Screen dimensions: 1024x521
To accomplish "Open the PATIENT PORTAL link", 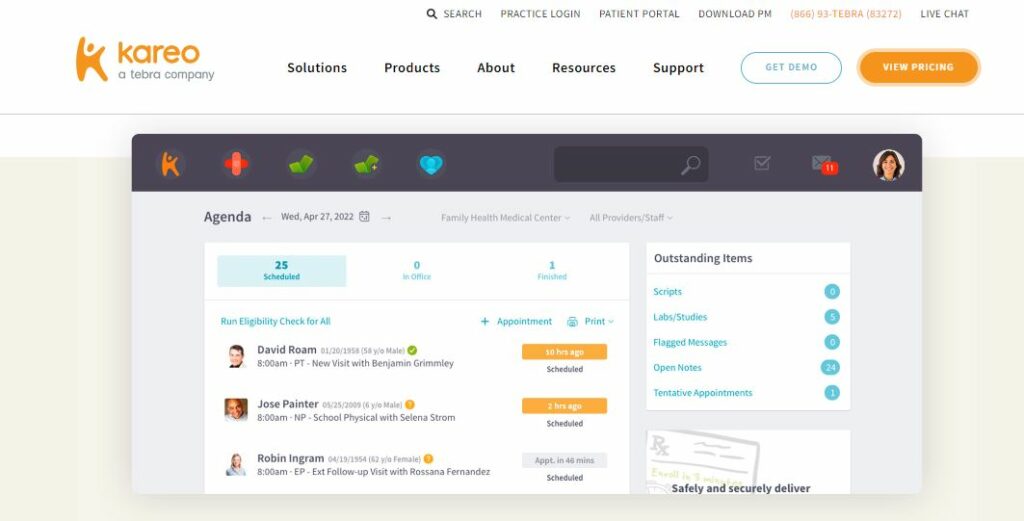I will pos(639,14).
